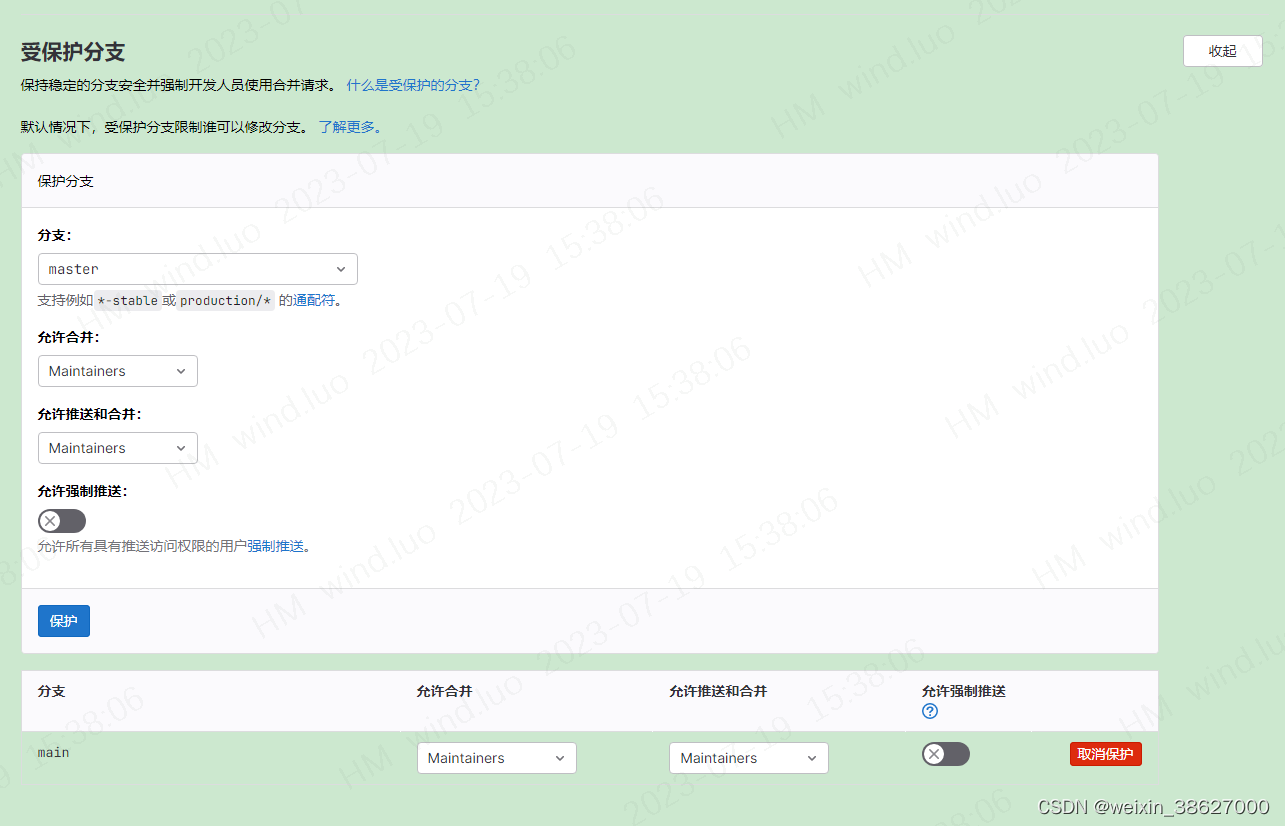Open the 强制推送 link
Screen dimensions: 1285x826
point(276,546)
